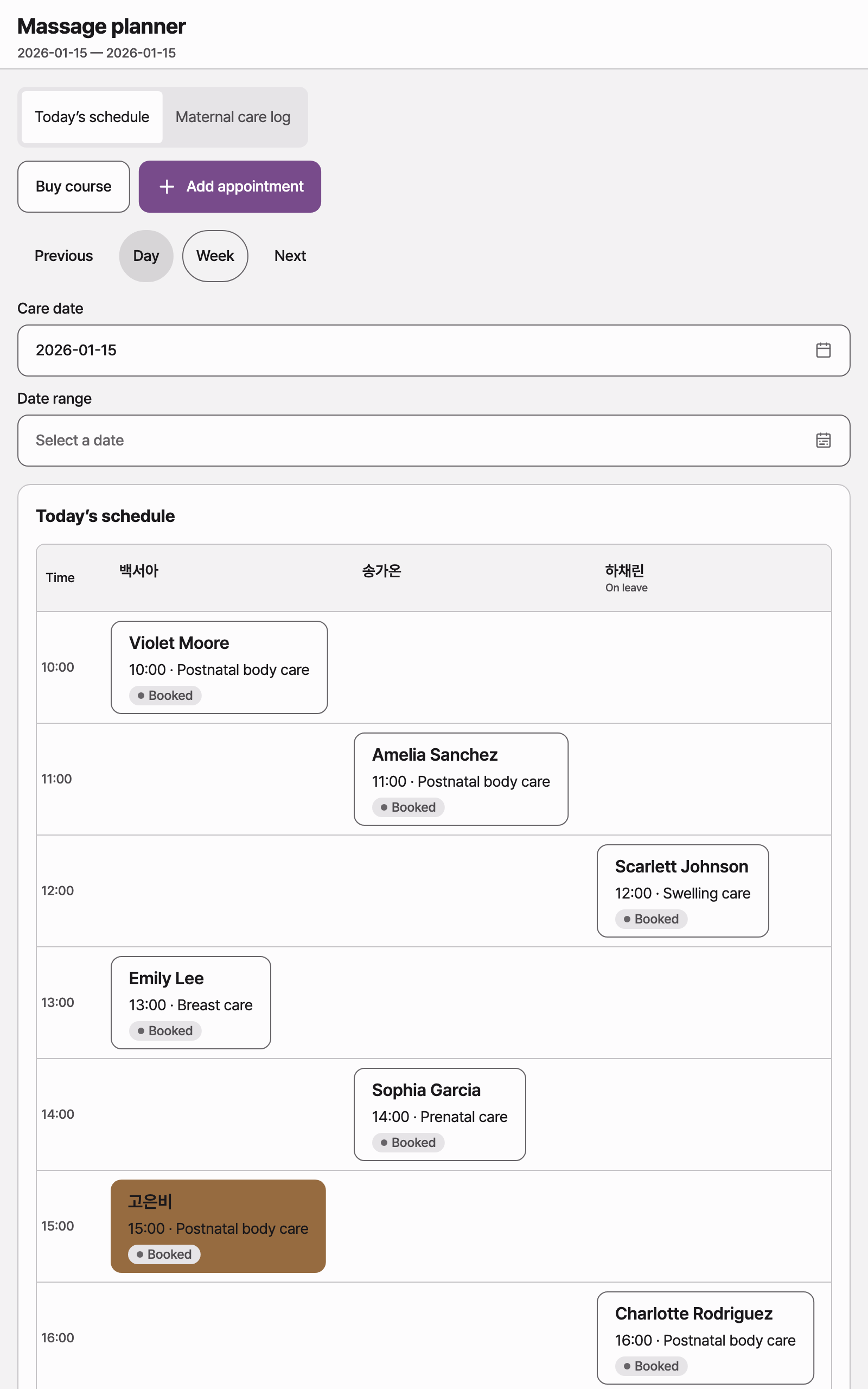Click Booked badge on Violet Moore card
This screenshot has height=1389, width=868.
[x=165, y=696]
